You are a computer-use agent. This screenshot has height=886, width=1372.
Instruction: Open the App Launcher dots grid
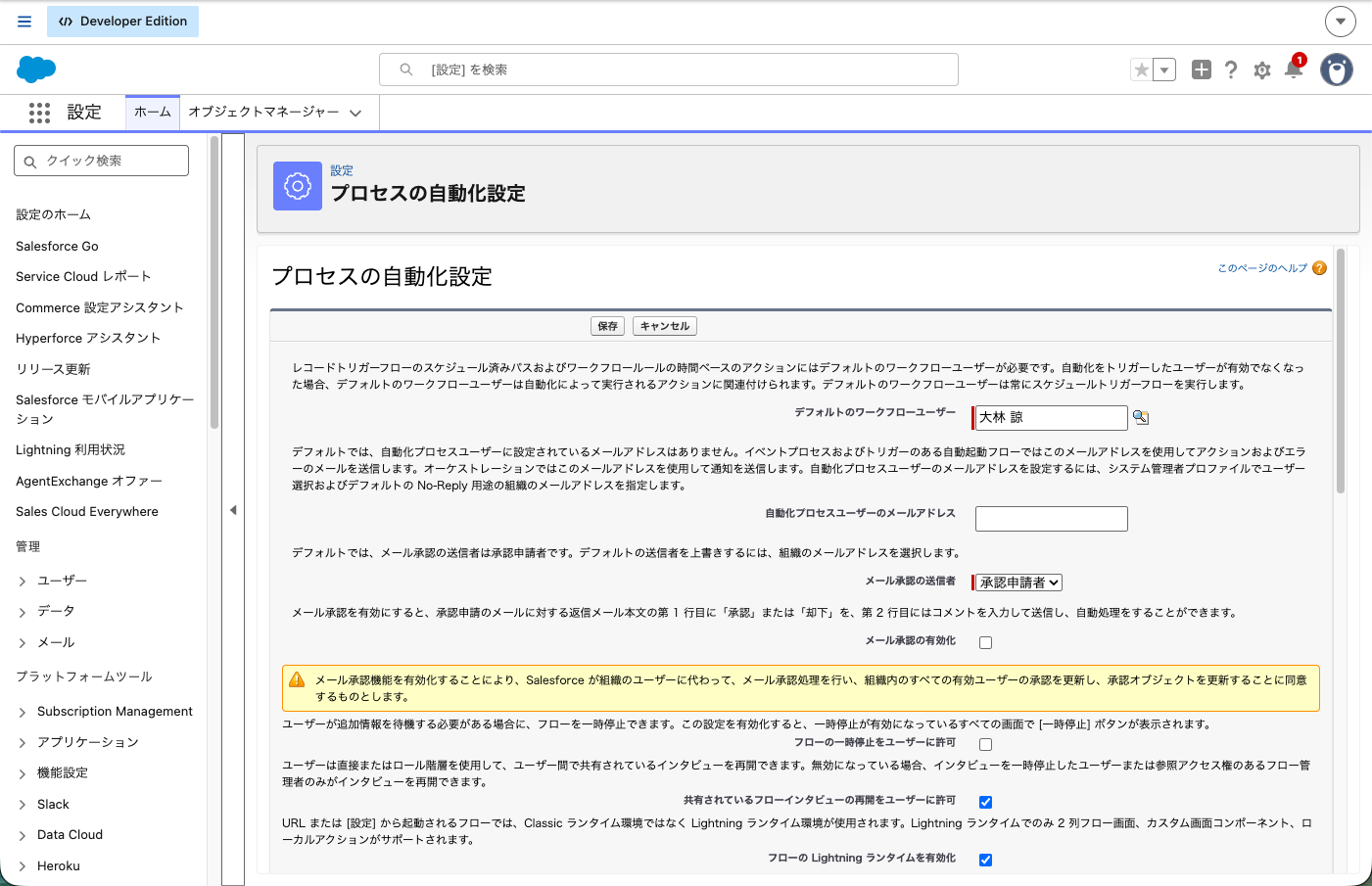(x=39, y=113)
